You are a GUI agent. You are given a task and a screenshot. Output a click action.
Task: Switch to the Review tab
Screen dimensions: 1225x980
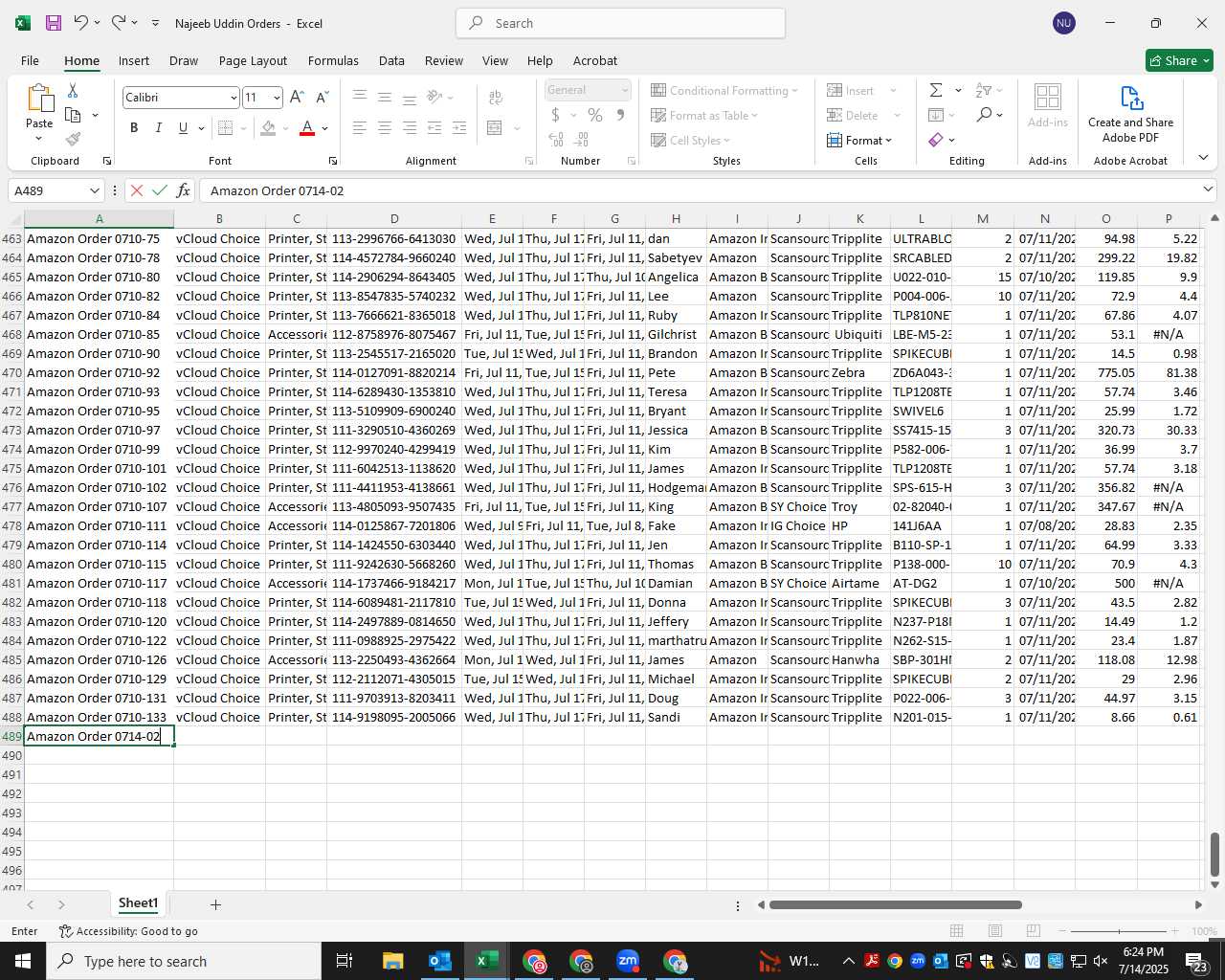click(444, 60)
